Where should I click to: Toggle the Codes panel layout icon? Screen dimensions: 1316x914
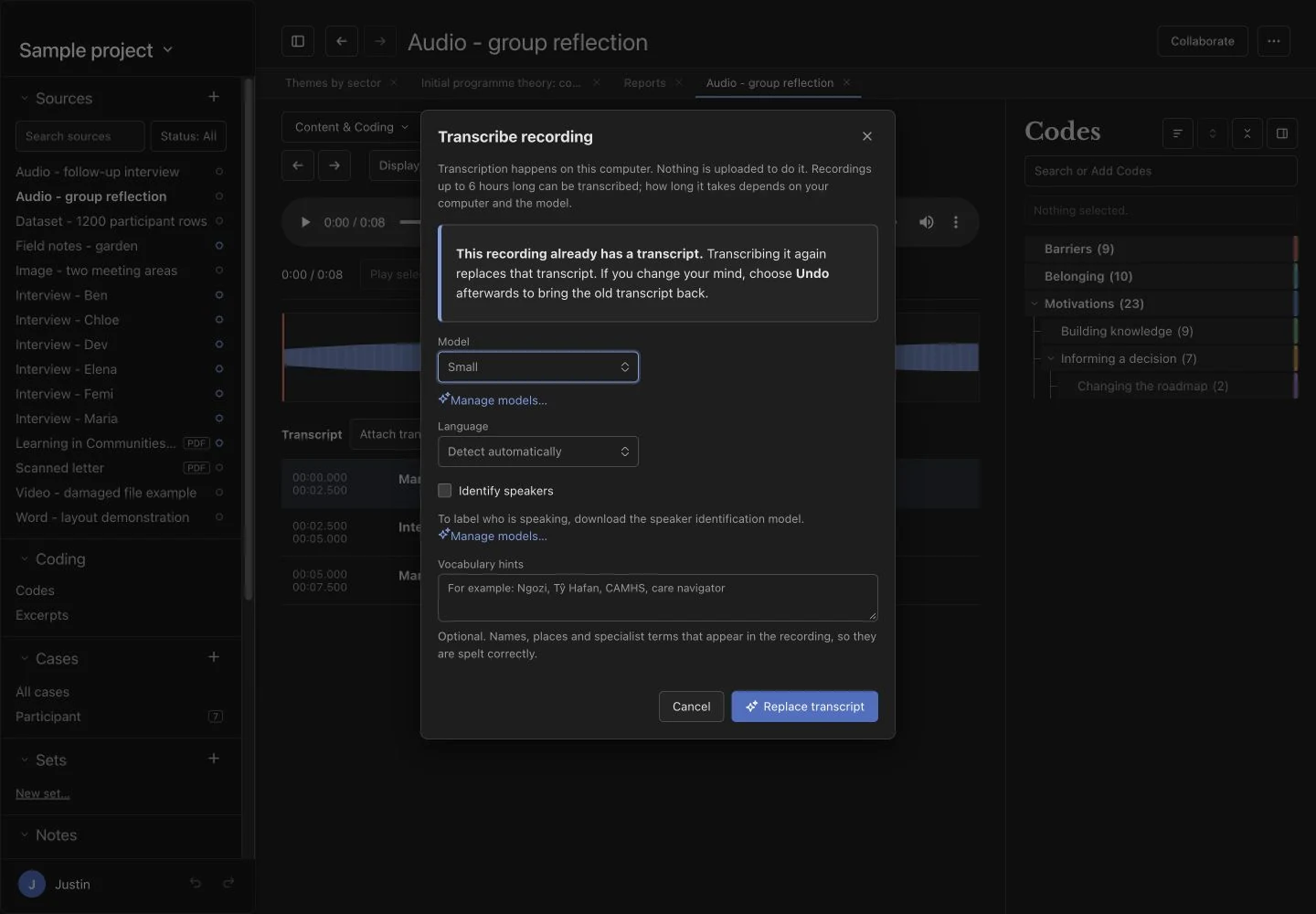tap(1282, 133)
